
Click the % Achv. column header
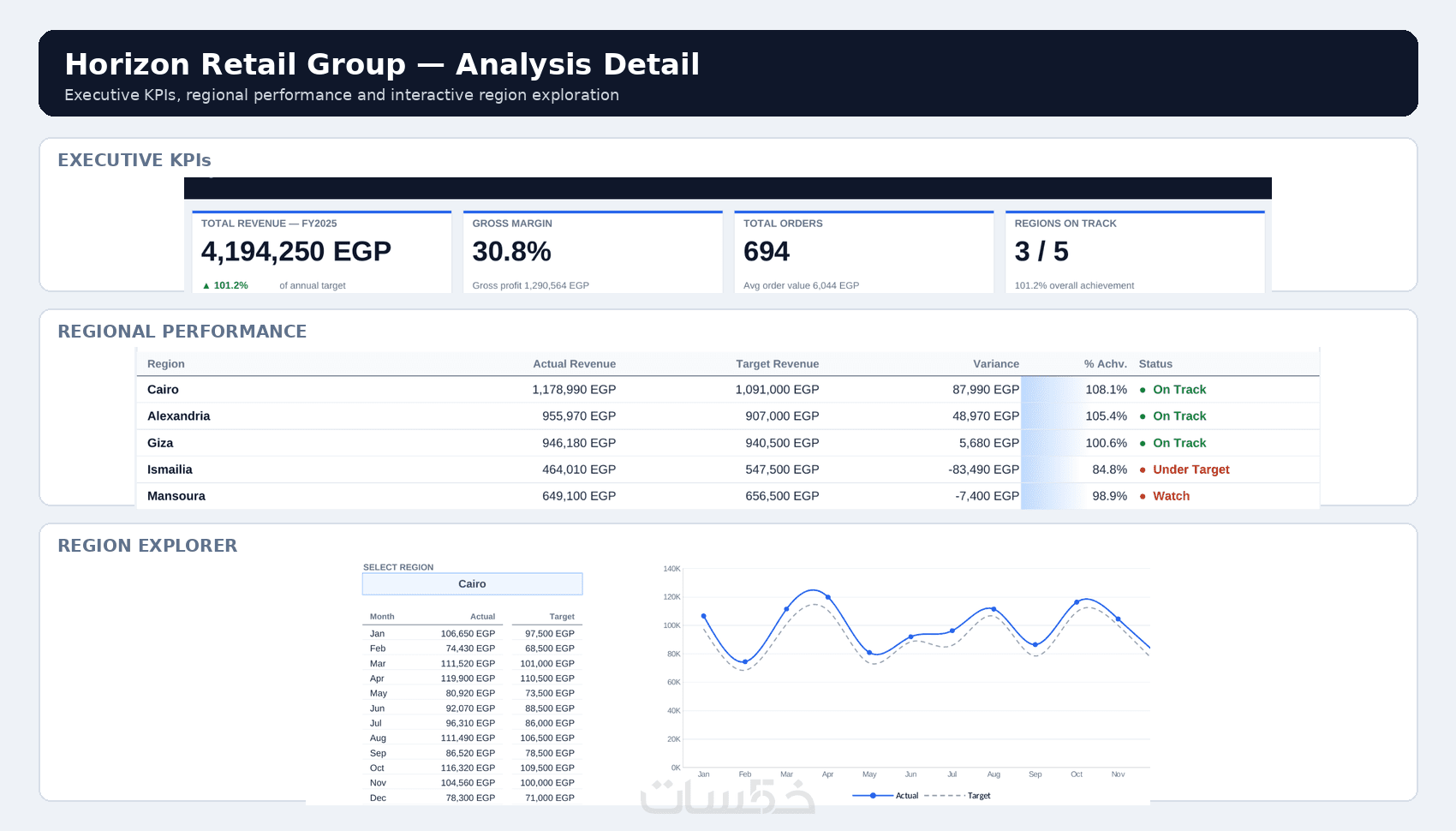[1105, 364]
